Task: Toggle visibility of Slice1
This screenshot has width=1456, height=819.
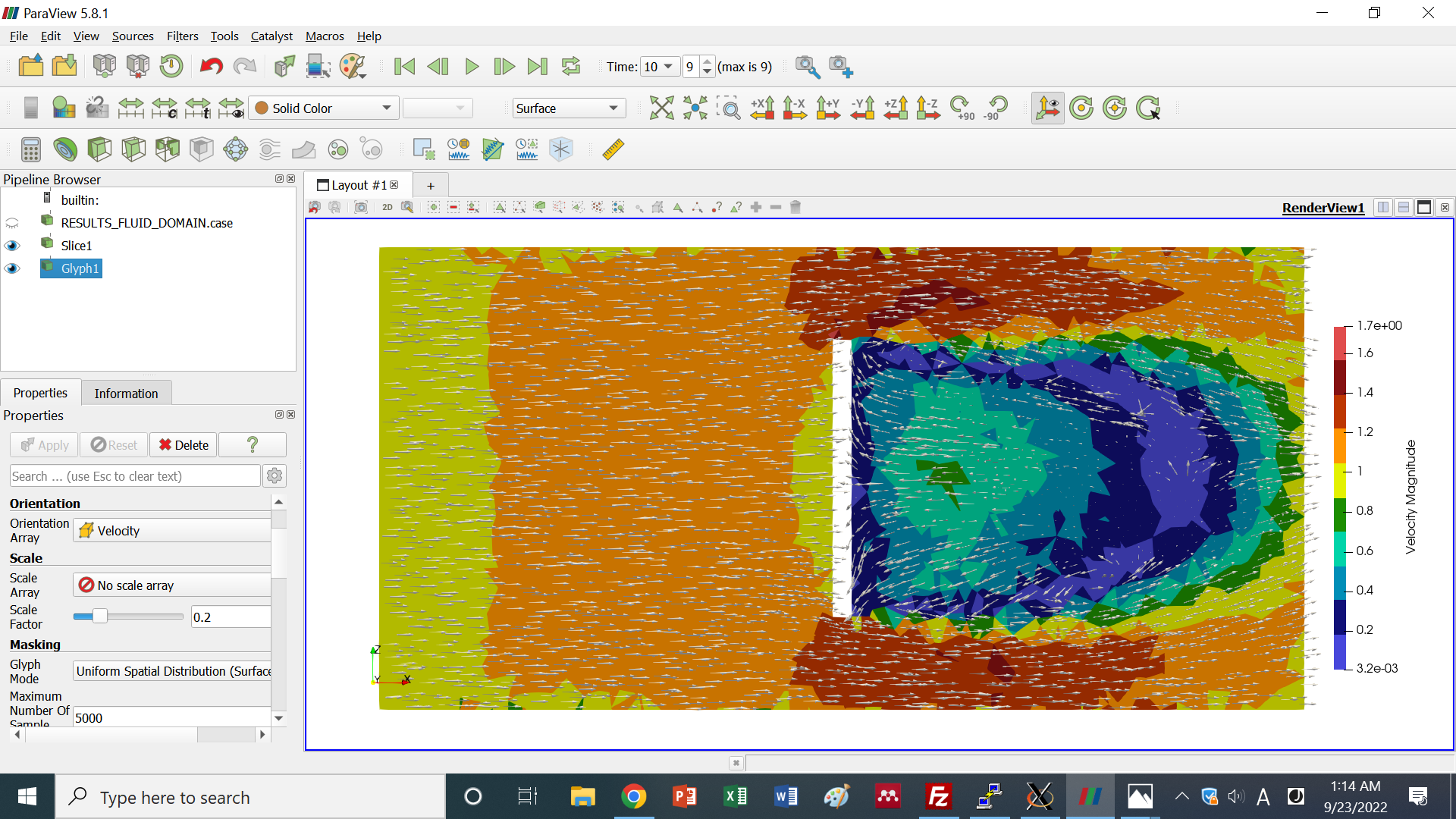Action: pos(12,246)
